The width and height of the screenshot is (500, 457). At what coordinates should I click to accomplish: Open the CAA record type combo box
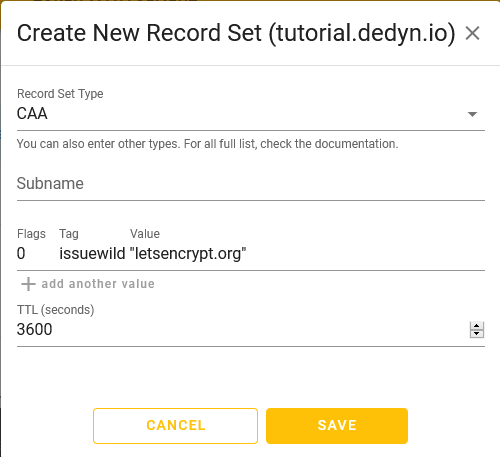[251, 114]
